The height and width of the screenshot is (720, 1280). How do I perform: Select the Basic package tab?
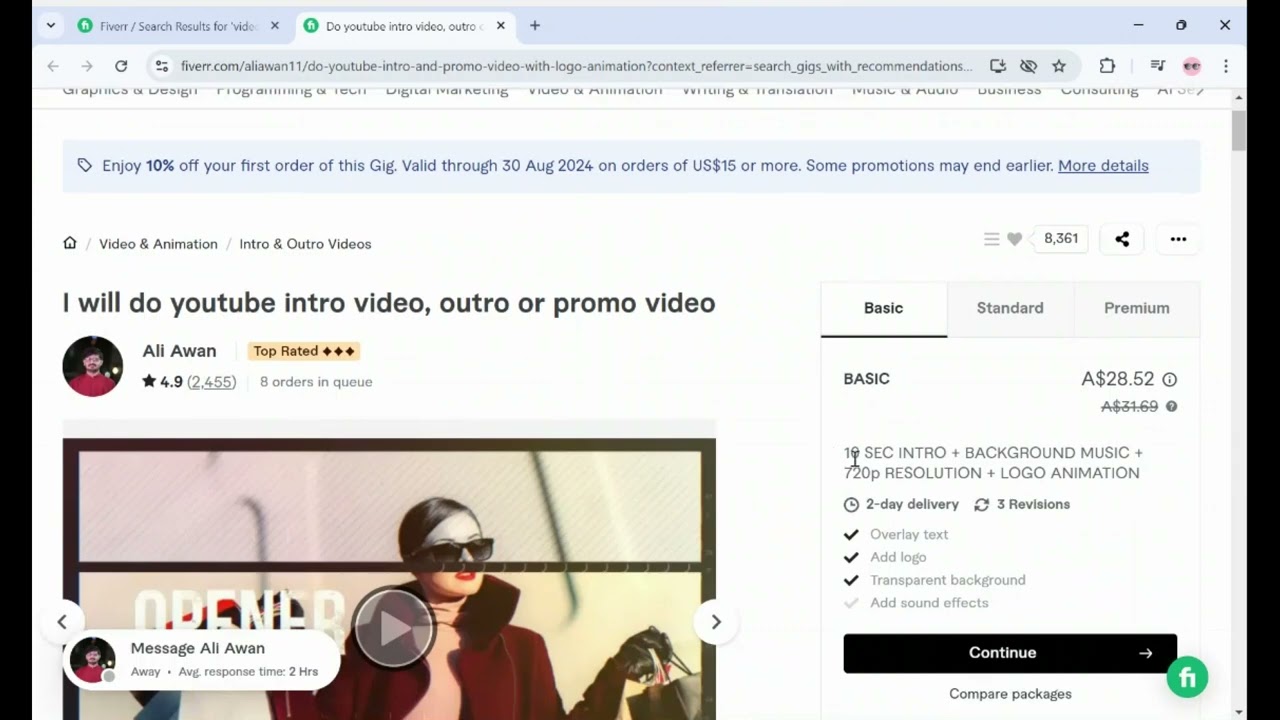coord(883,309)
